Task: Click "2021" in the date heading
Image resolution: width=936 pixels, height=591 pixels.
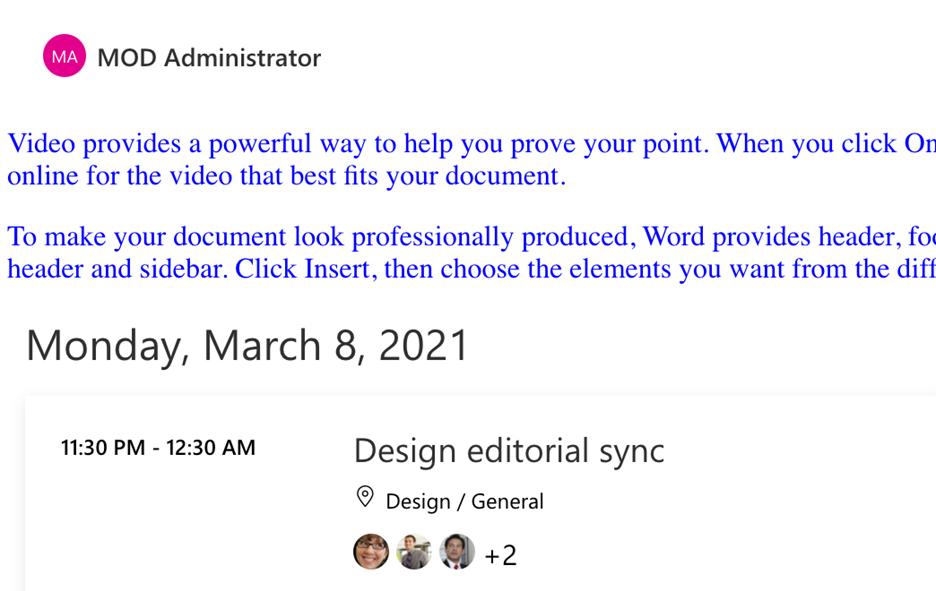Action: [423, 346]
